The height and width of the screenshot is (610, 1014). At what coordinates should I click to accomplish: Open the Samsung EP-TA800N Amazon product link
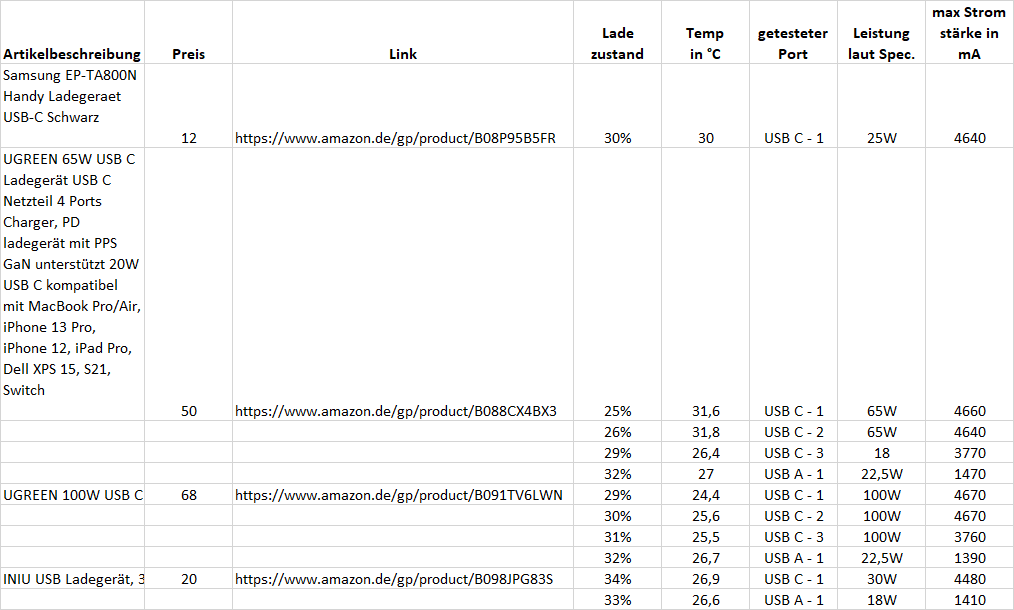coord(395,138)
